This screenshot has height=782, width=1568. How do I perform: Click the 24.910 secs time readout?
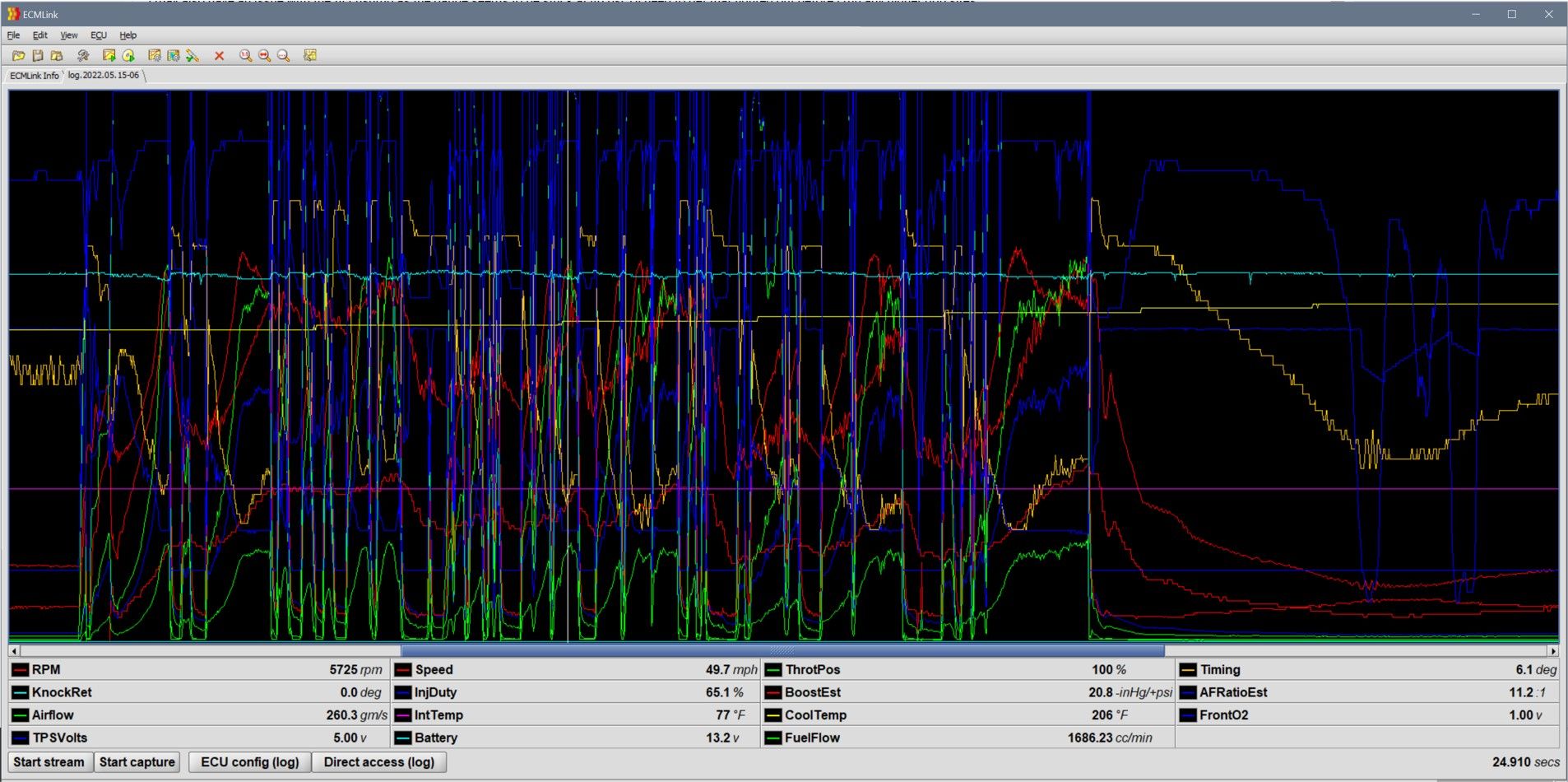1526,762
